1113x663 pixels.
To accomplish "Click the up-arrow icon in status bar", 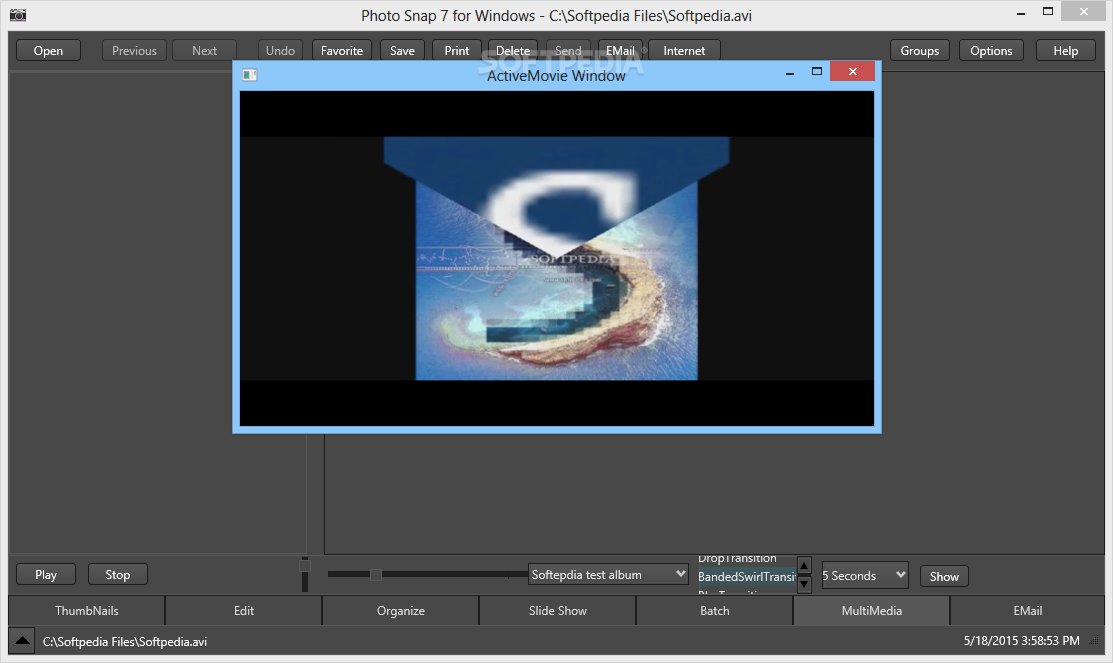I will click(22, 641).
